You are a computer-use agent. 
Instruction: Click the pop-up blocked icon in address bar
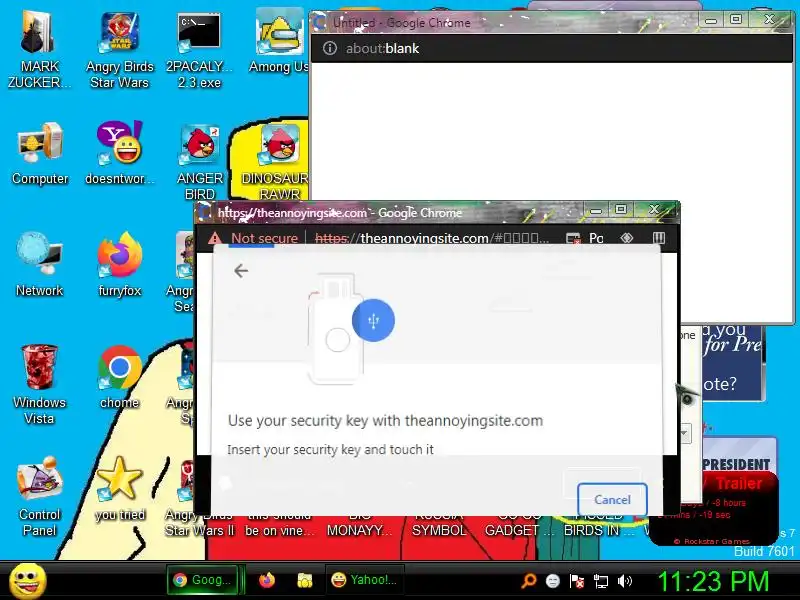coord(573,238)
